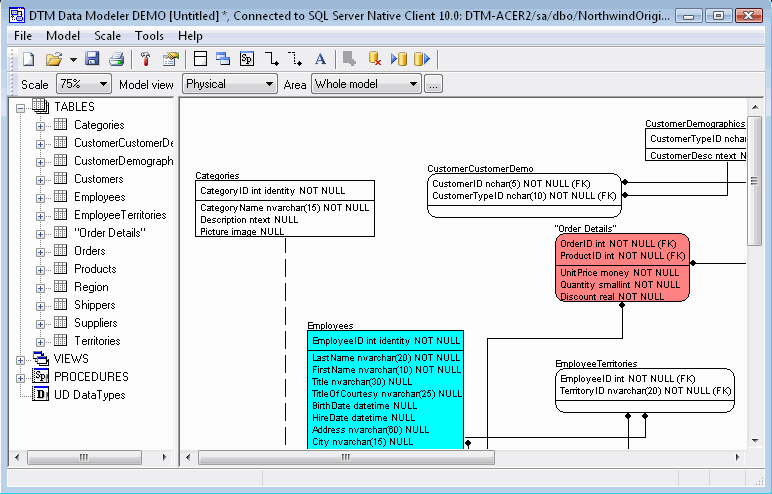Expand the VIEWS tree node
Viewport: 772px width, 494px height.
[20, 360]
